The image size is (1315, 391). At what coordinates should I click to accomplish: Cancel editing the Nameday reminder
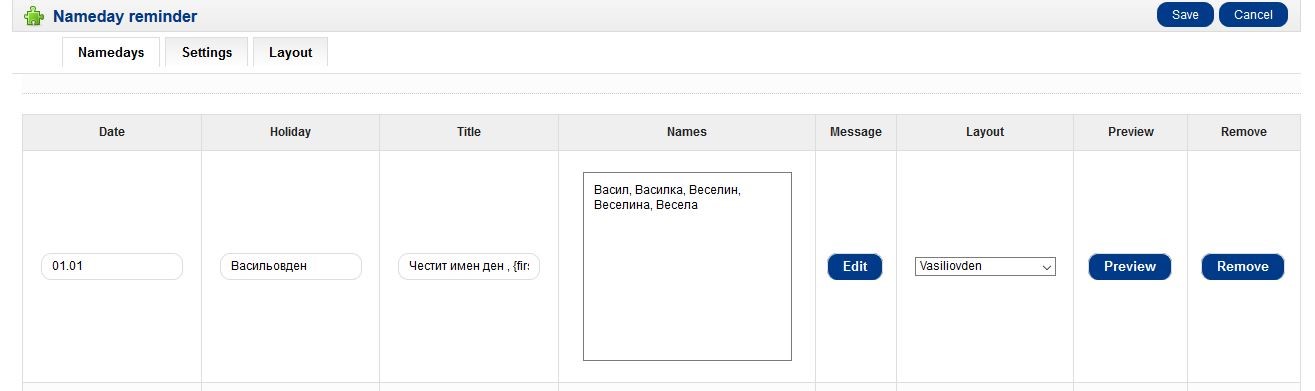point(1253,15)
